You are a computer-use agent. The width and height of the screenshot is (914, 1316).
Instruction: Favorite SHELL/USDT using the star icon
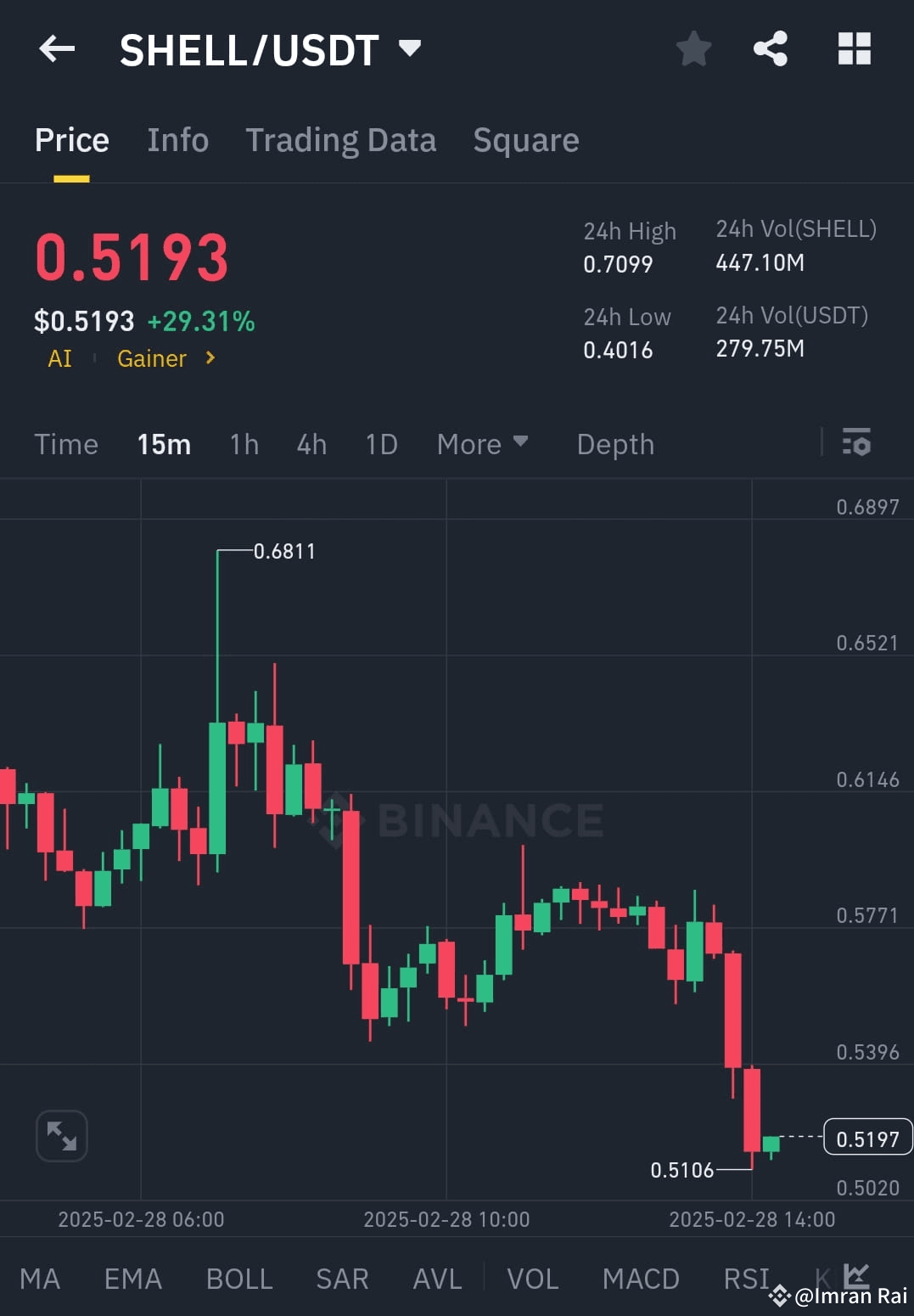[693, 48]
